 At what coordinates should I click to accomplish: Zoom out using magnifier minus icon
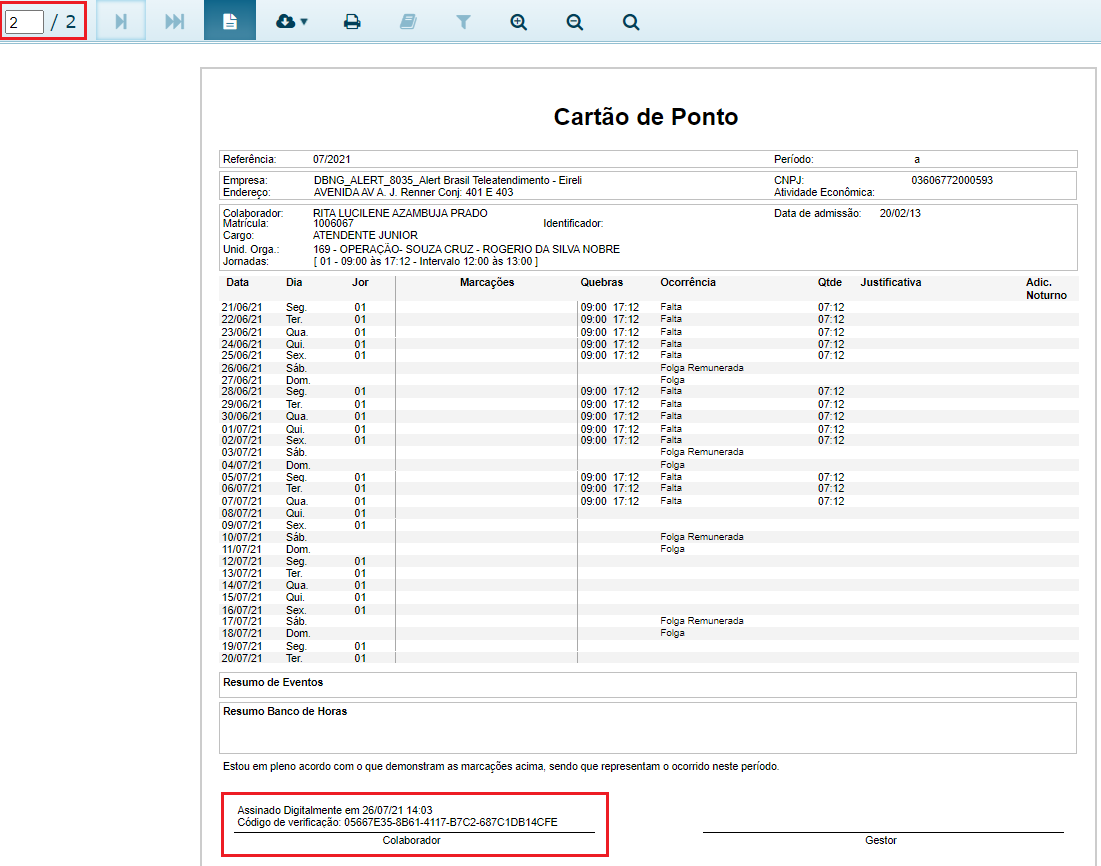pyautogui.click(x=574, y=21)
